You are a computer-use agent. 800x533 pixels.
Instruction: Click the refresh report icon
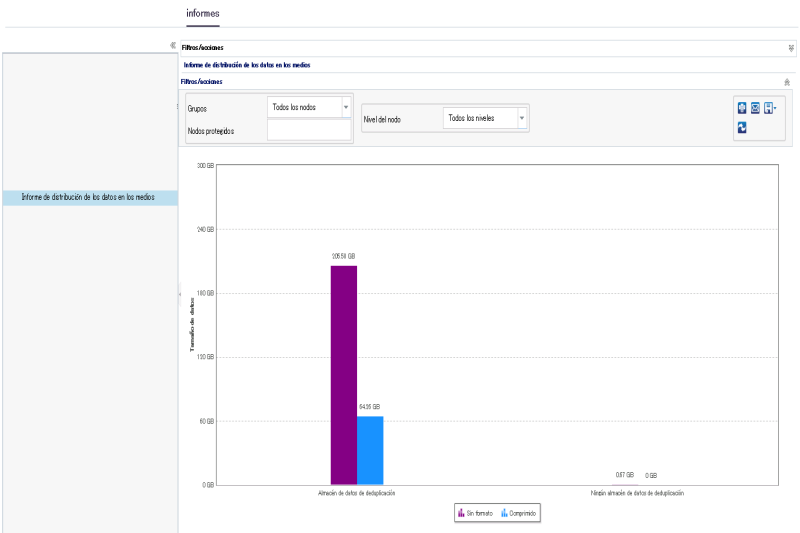pos(742,128)
